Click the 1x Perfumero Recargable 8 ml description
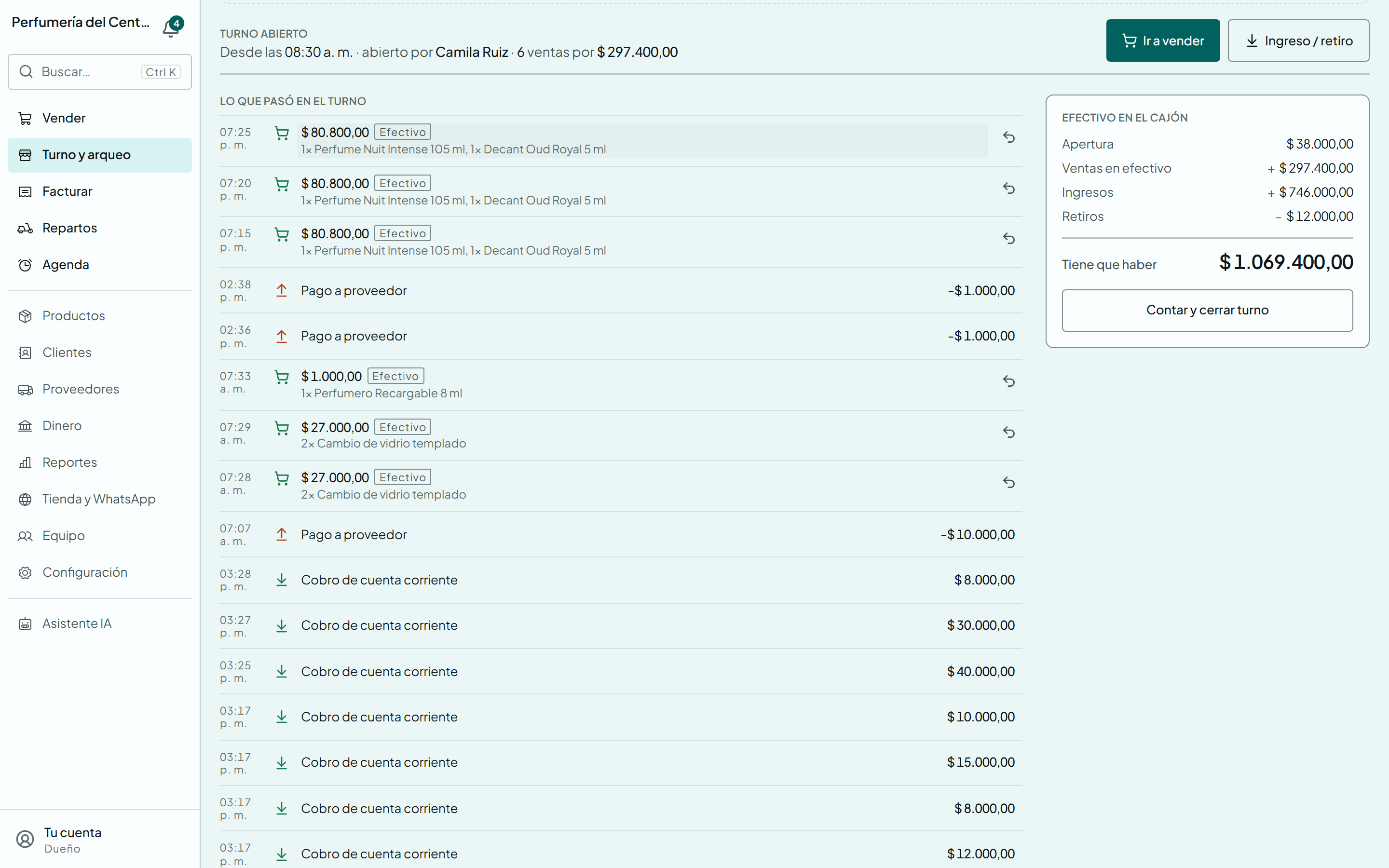The width and height of the screenshot is (1389, 868). coord(381,394)
